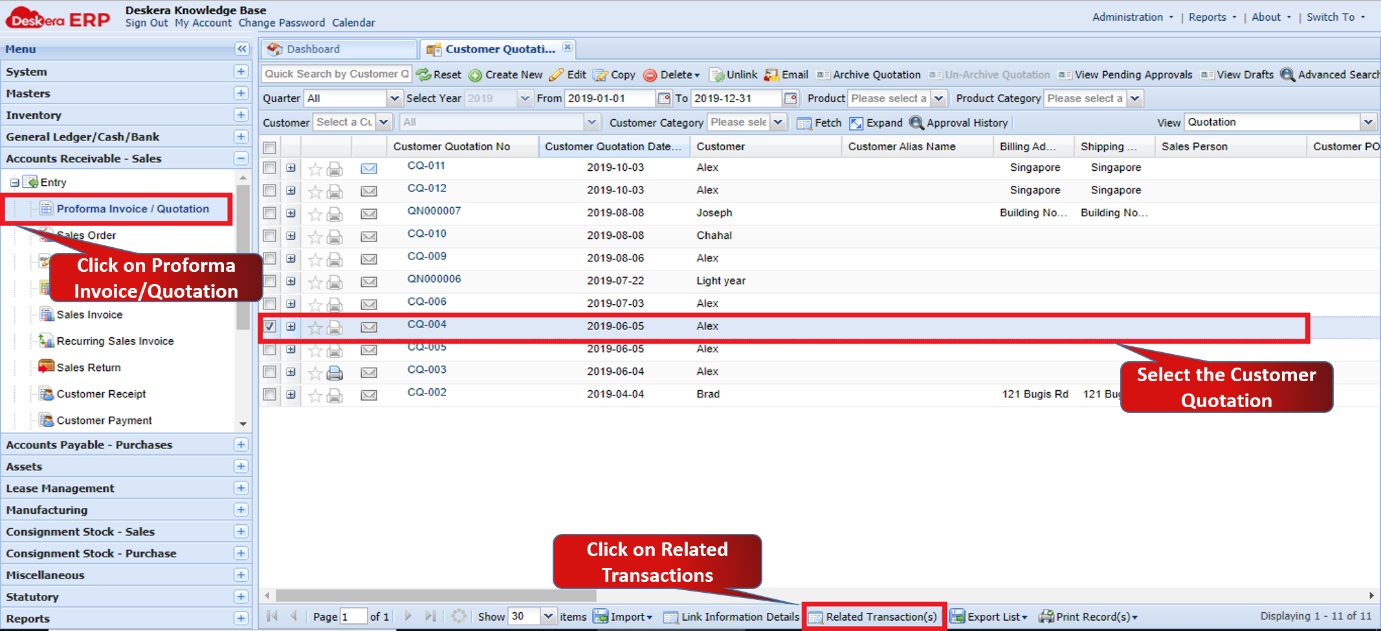This screenshot has height=631, width=1381.
Task: Click the envelope icon in CQ-009 row
Action: pos(369,259)
